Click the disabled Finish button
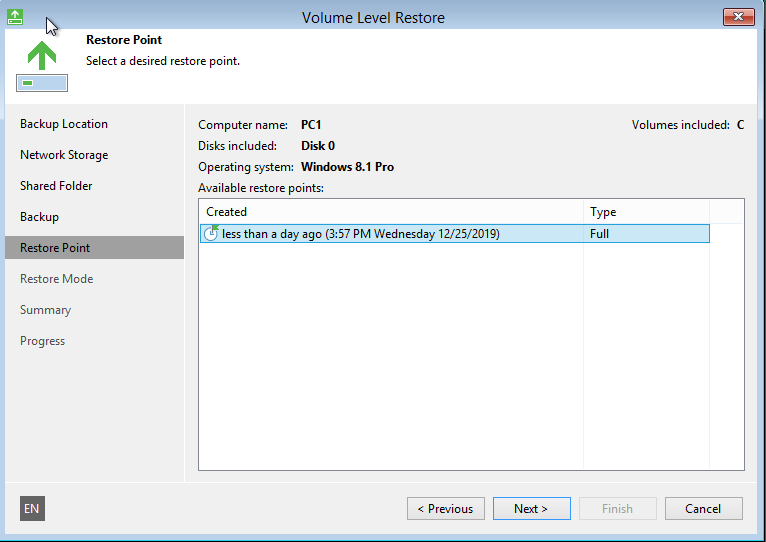The height and width of the screenshot is (542, 766). [x=617, y=509]
